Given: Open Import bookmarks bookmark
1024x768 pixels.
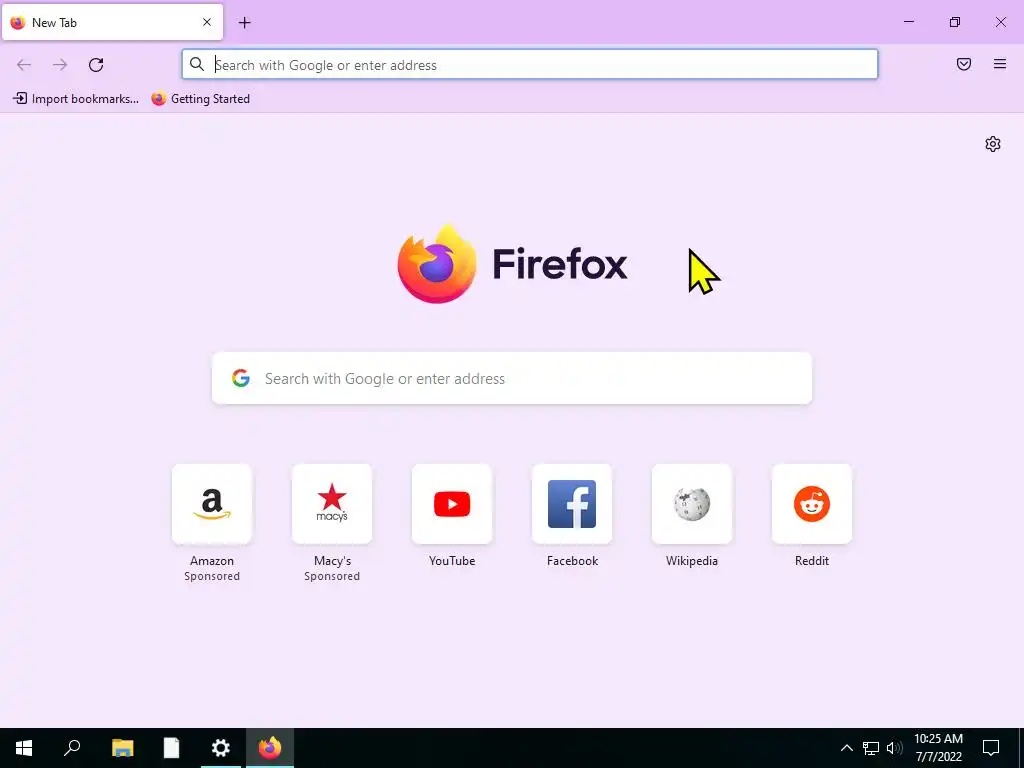Looking at the screenshot, I should (76, 99).
